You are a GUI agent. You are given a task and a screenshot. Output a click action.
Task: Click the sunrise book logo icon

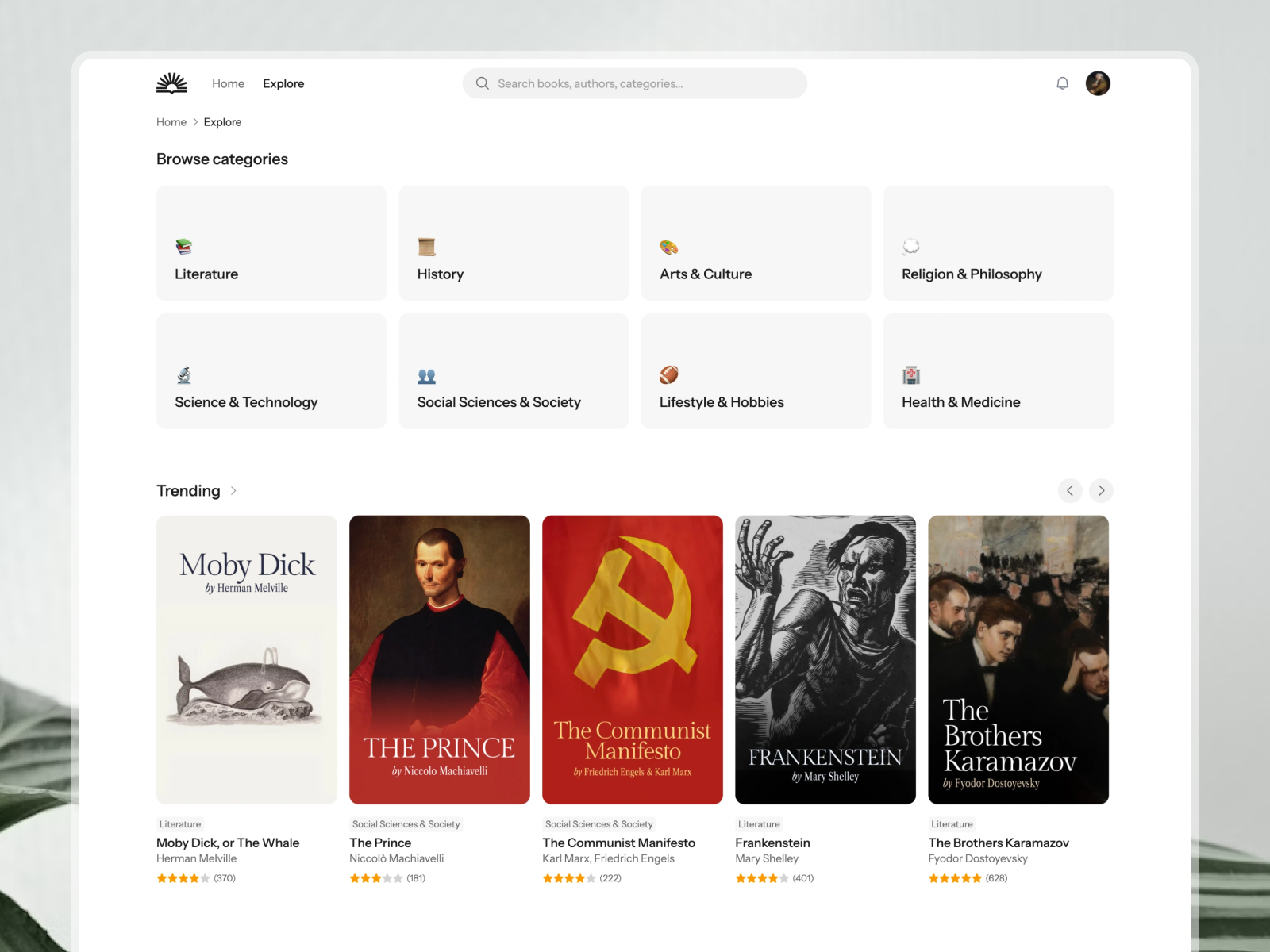pyautogui.click(x=171, y=83)
